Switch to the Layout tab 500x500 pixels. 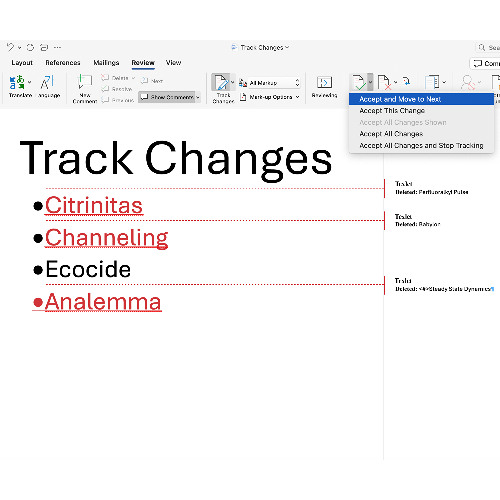(x=22, y=63)
